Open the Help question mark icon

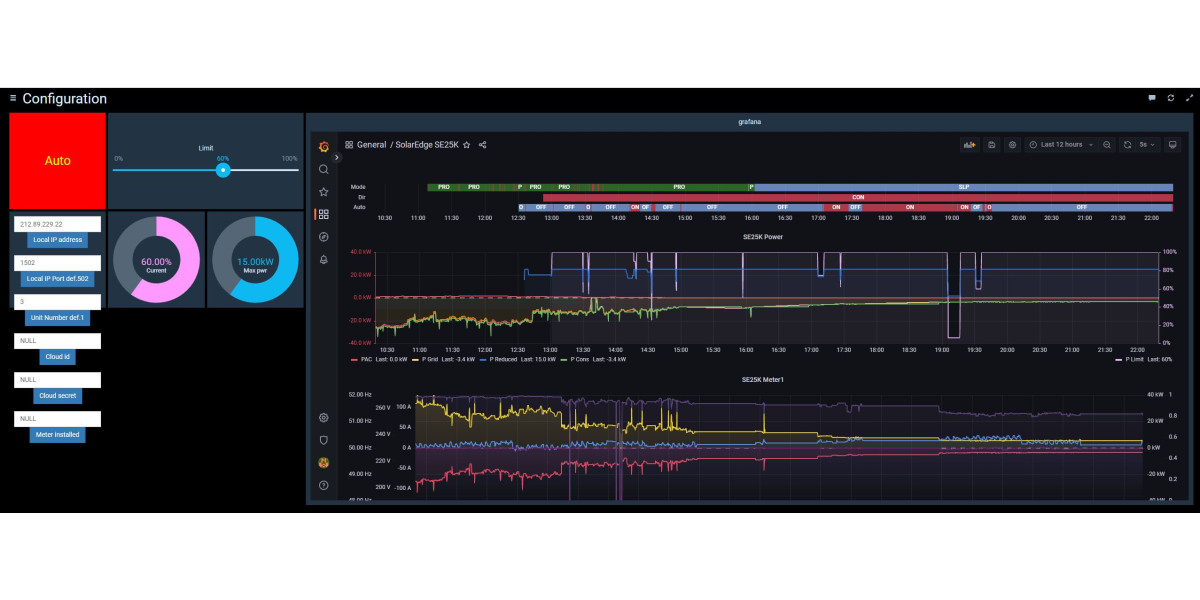click(324, 485)
